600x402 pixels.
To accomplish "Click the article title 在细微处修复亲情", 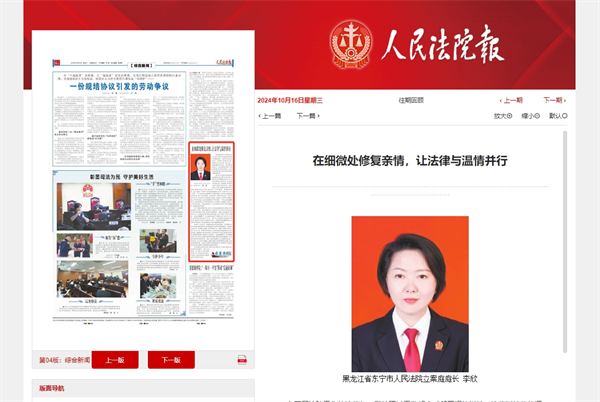I will coord(410,161).
